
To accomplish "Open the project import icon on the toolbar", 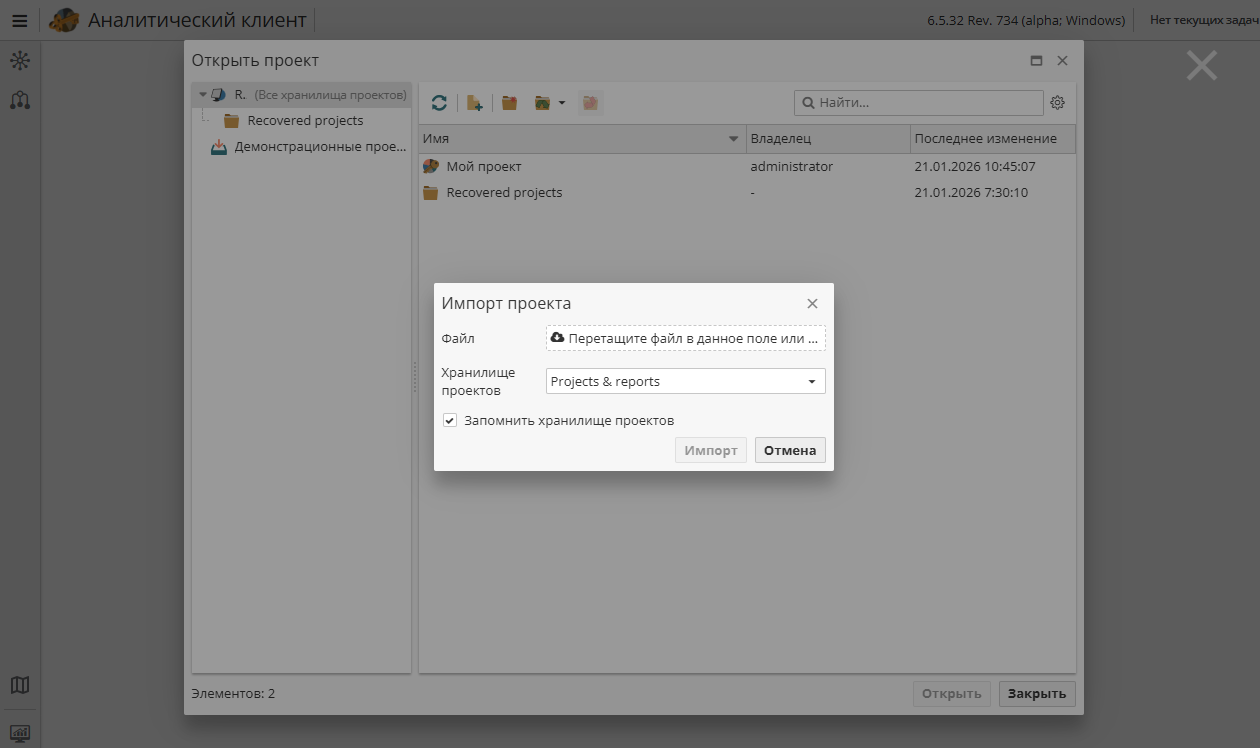I will (590, 102).
